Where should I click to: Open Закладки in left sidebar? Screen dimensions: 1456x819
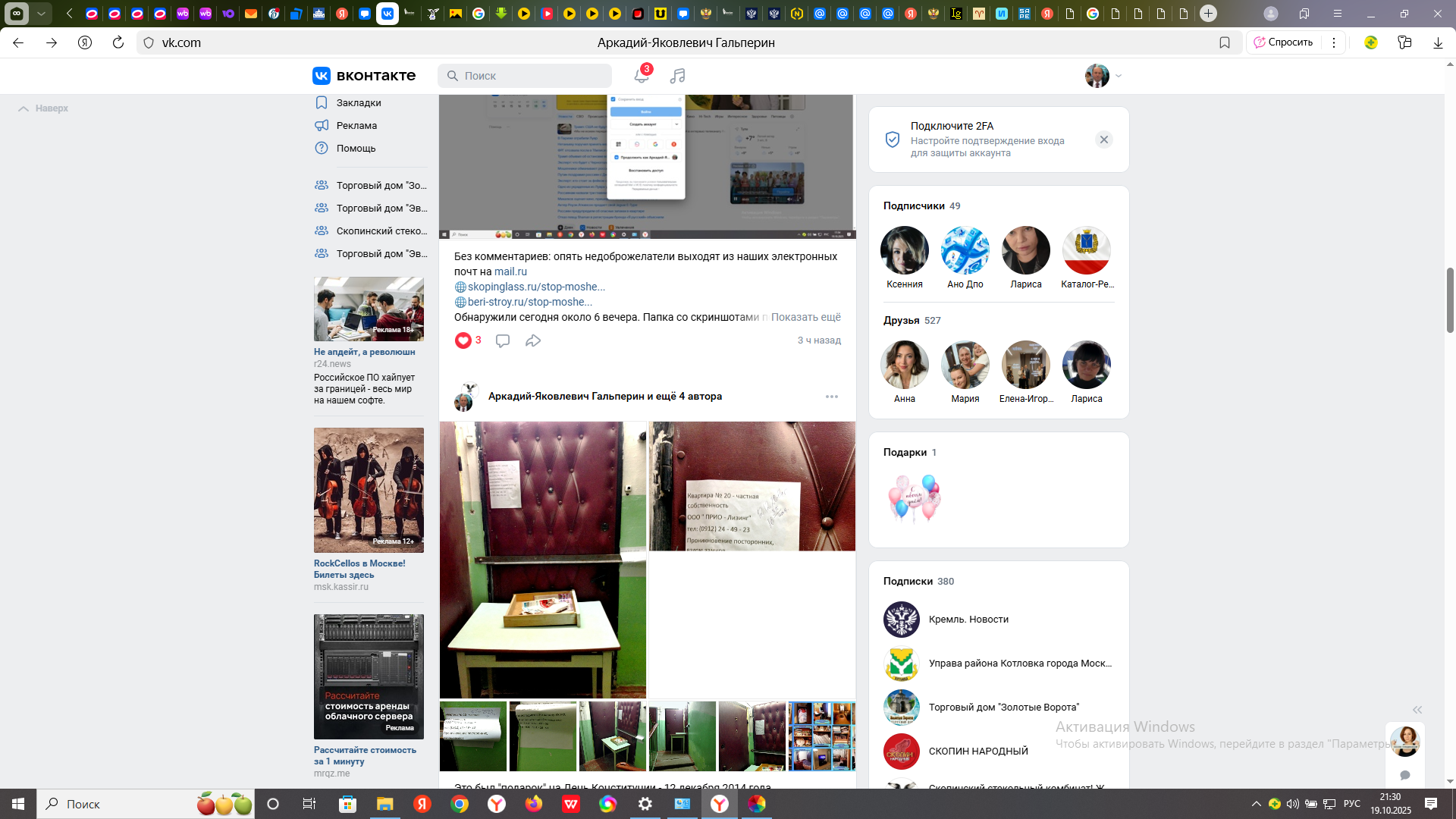358,102
